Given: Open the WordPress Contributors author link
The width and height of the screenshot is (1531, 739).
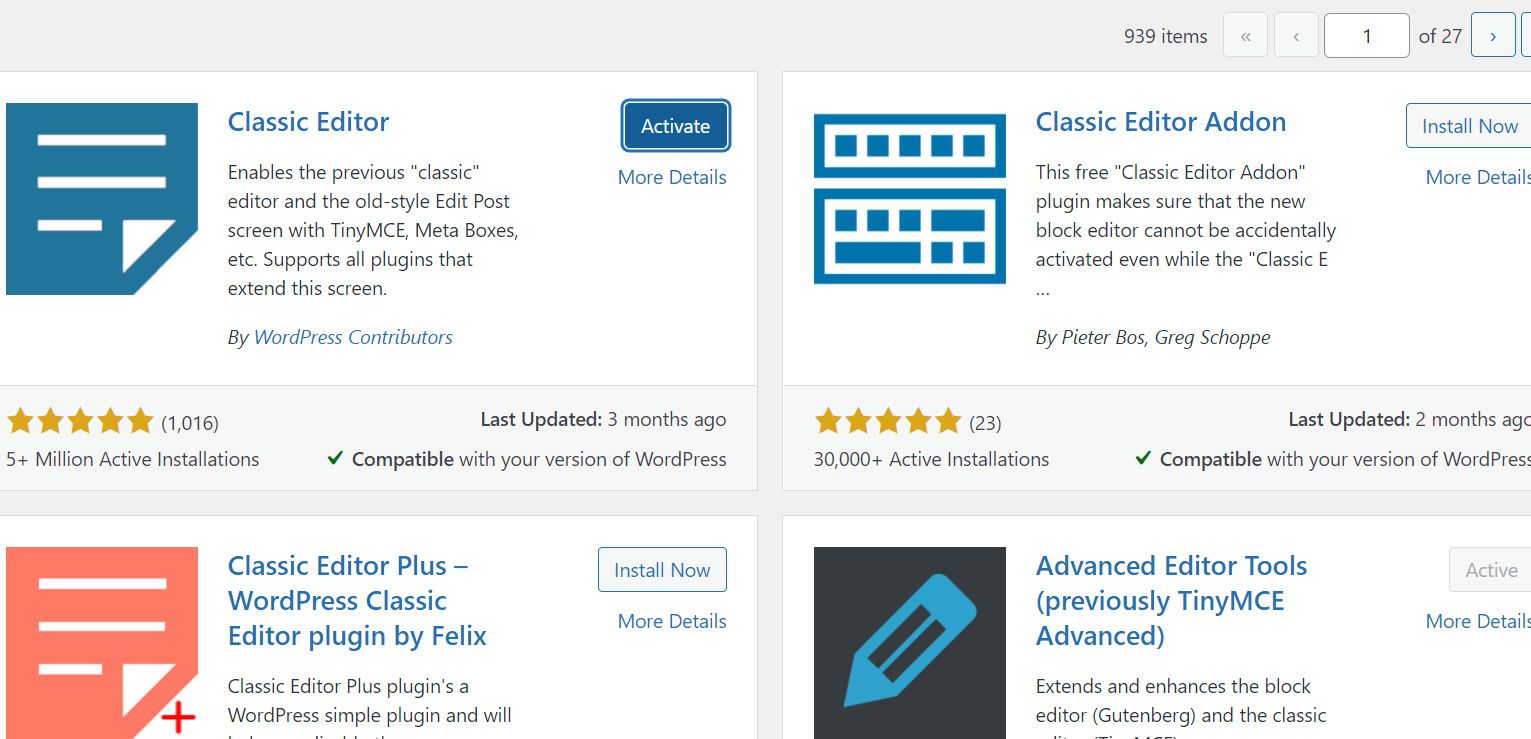Looking at the screenshot, I should (353, 337).
